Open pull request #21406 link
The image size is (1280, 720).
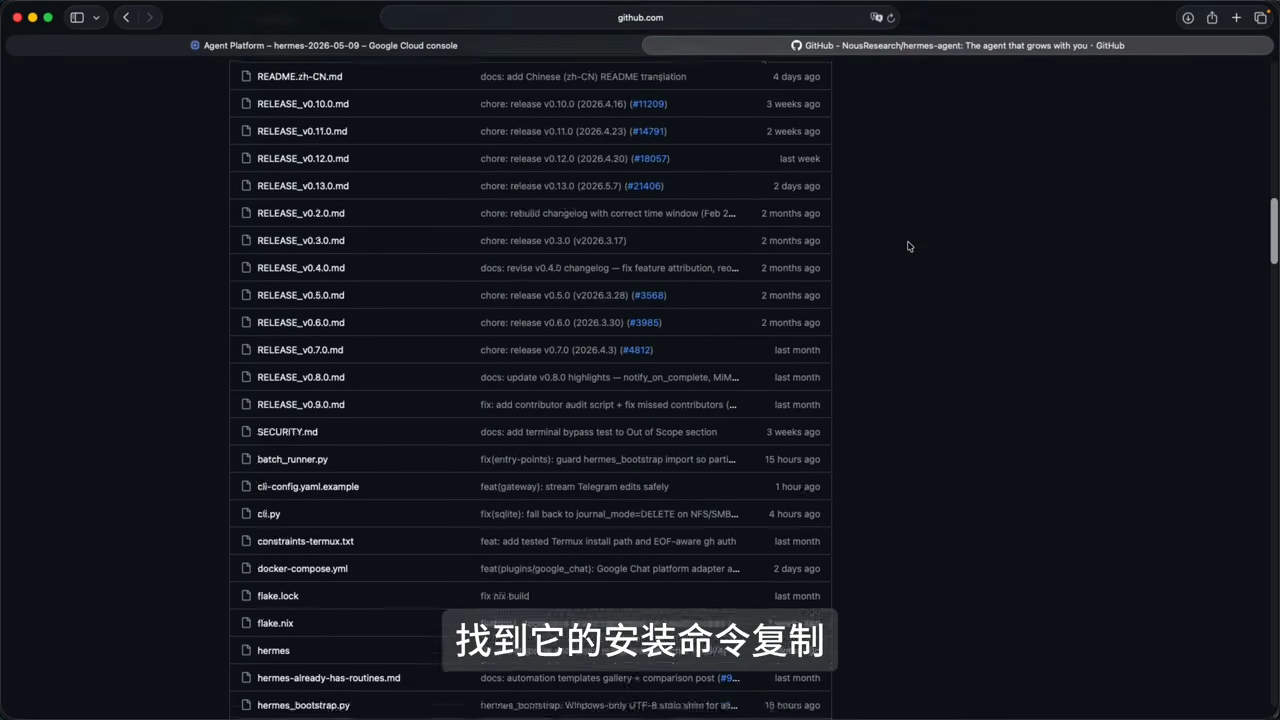coord(645,186)
